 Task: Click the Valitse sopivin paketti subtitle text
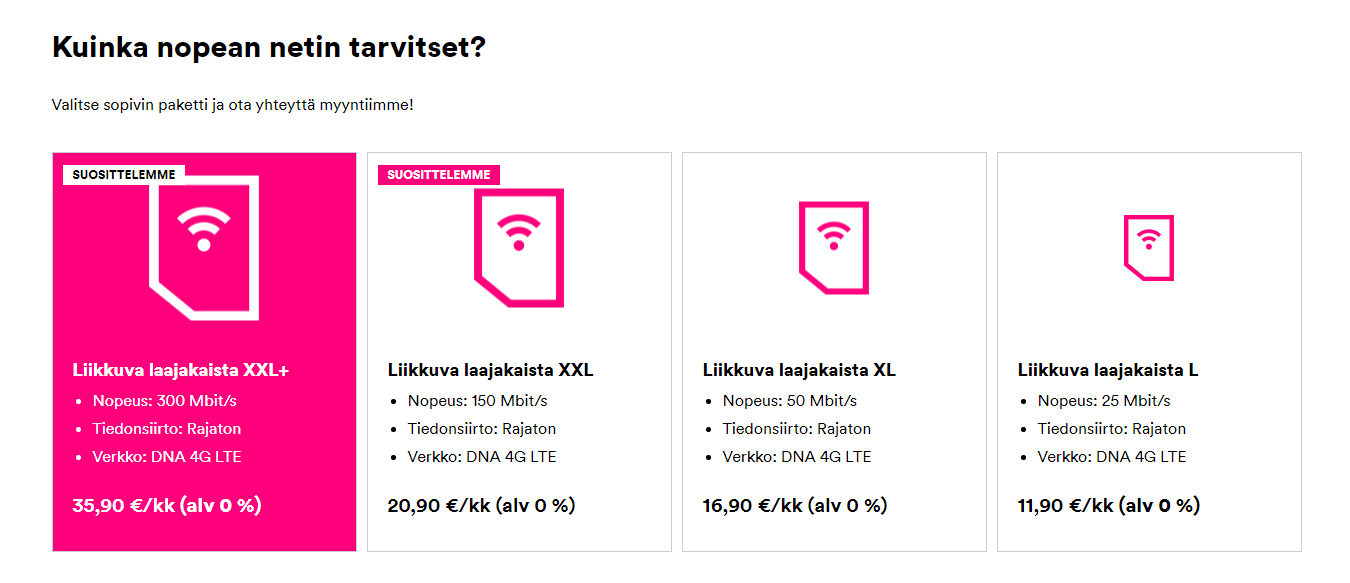(x=232, y=105)
